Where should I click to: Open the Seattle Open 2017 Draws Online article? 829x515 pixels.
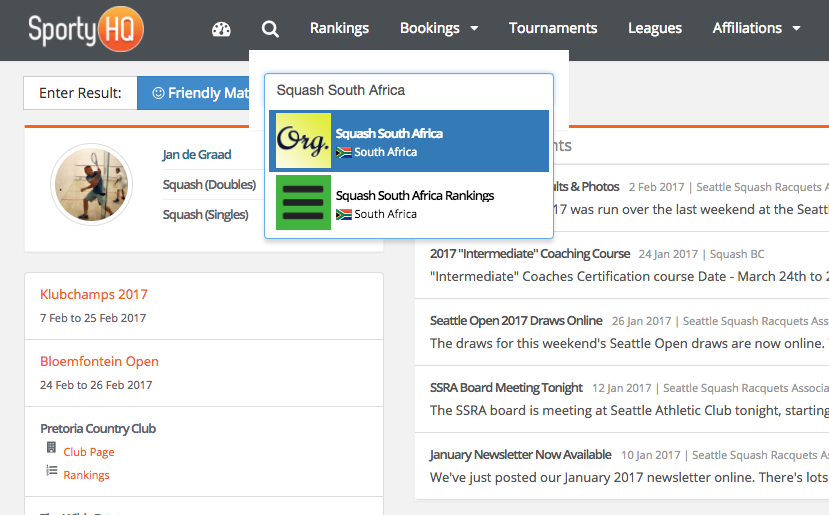516,321
